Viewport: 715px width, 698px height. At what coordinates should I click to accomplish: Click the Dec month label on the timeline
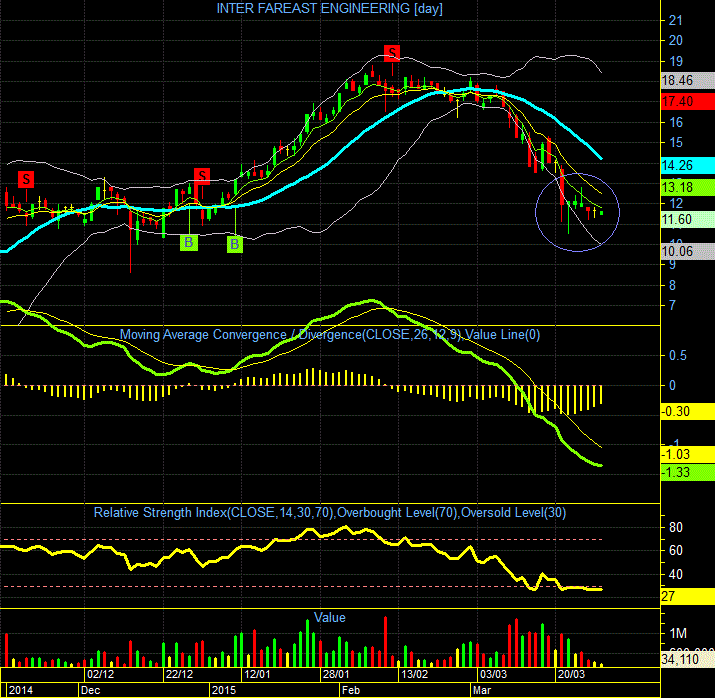coord(90,690)
